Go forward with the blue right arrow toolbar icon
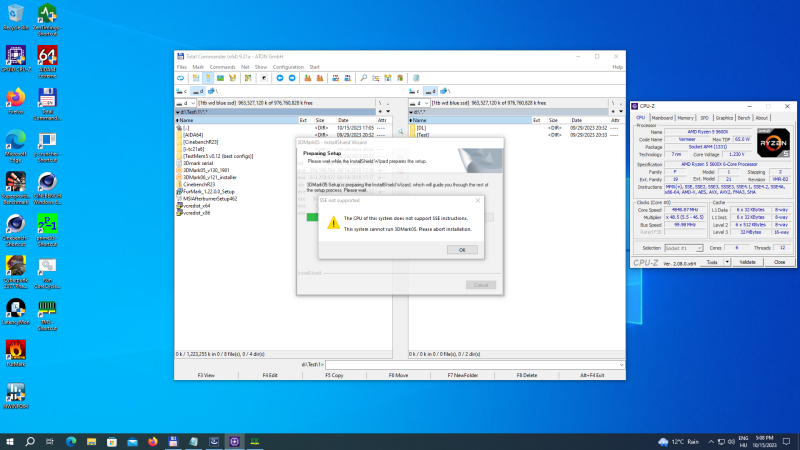The image size is (800, 450). tap(292, 78)
